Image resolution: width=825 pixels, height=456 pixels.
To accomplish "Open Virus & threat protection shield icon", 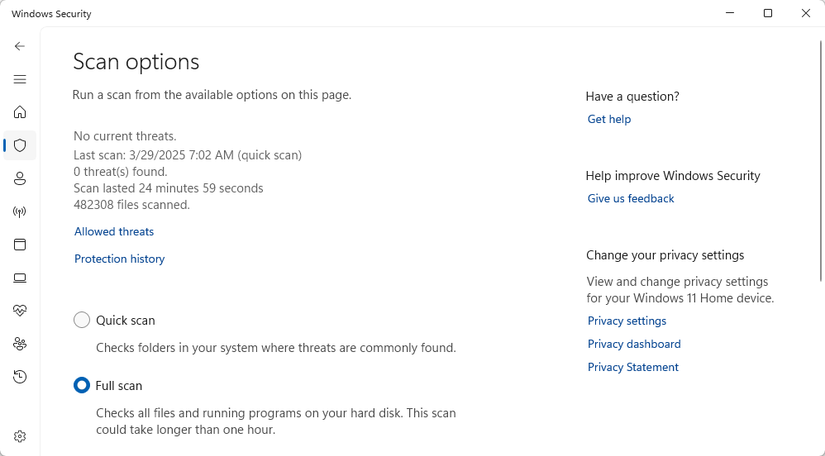I will (20, 145).
